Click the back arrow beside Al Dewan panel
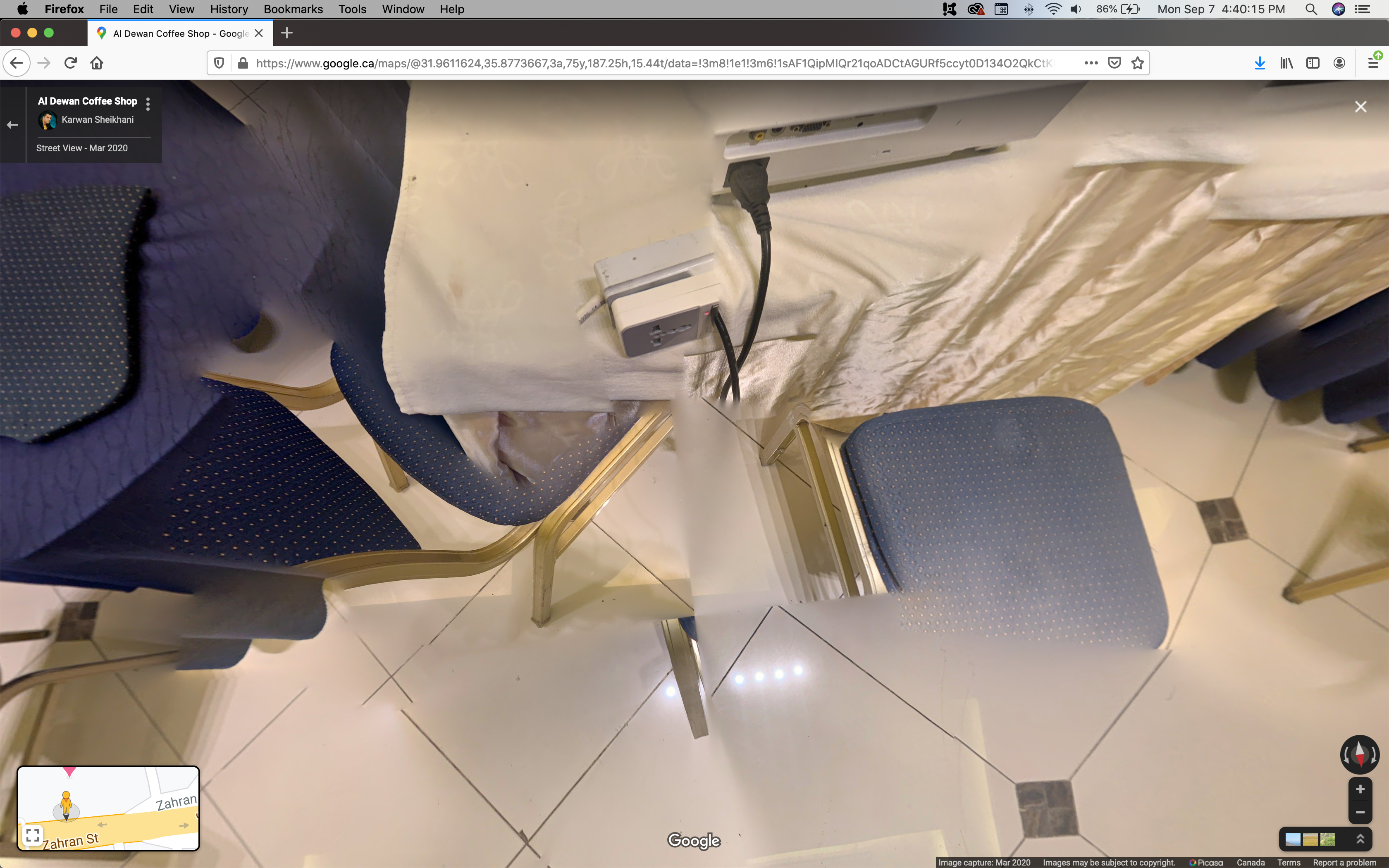 click(13, 124)
